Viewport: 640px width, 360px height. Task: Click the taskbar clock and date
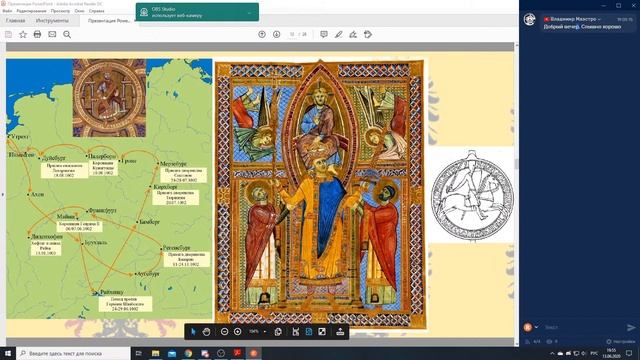611,353
